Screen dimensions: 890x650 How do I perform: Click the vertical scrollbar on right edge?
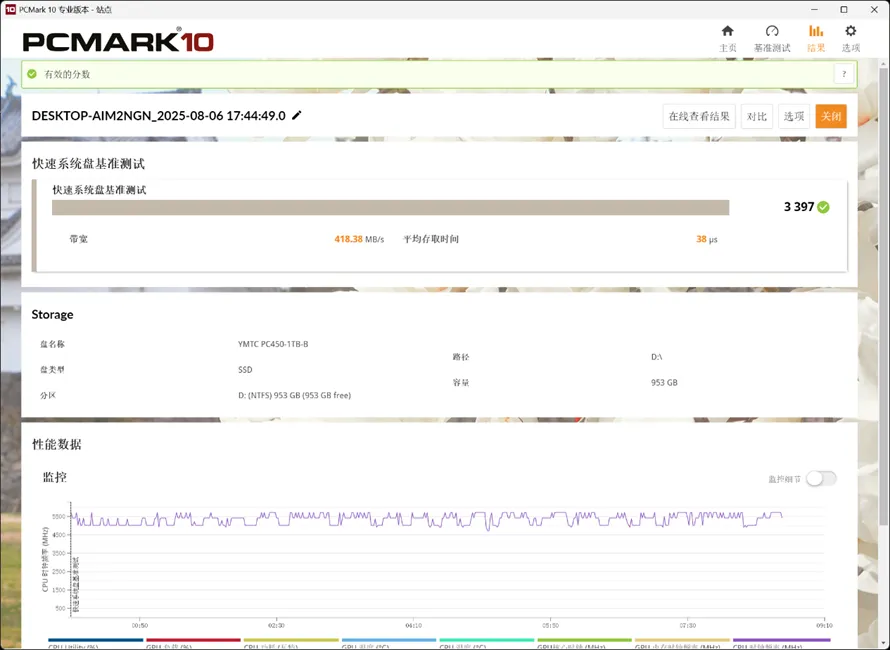(x=885, y=300)
